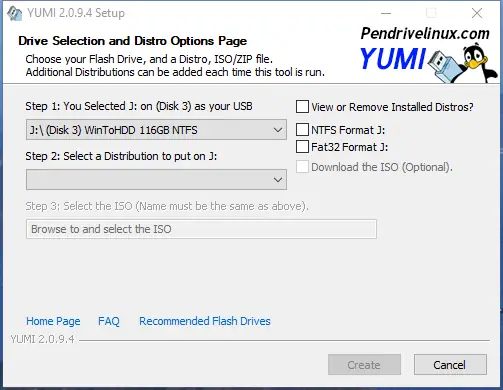Click the Step 2 Select a Distribution label
The image size is (503, 390).
pos(121,156)
